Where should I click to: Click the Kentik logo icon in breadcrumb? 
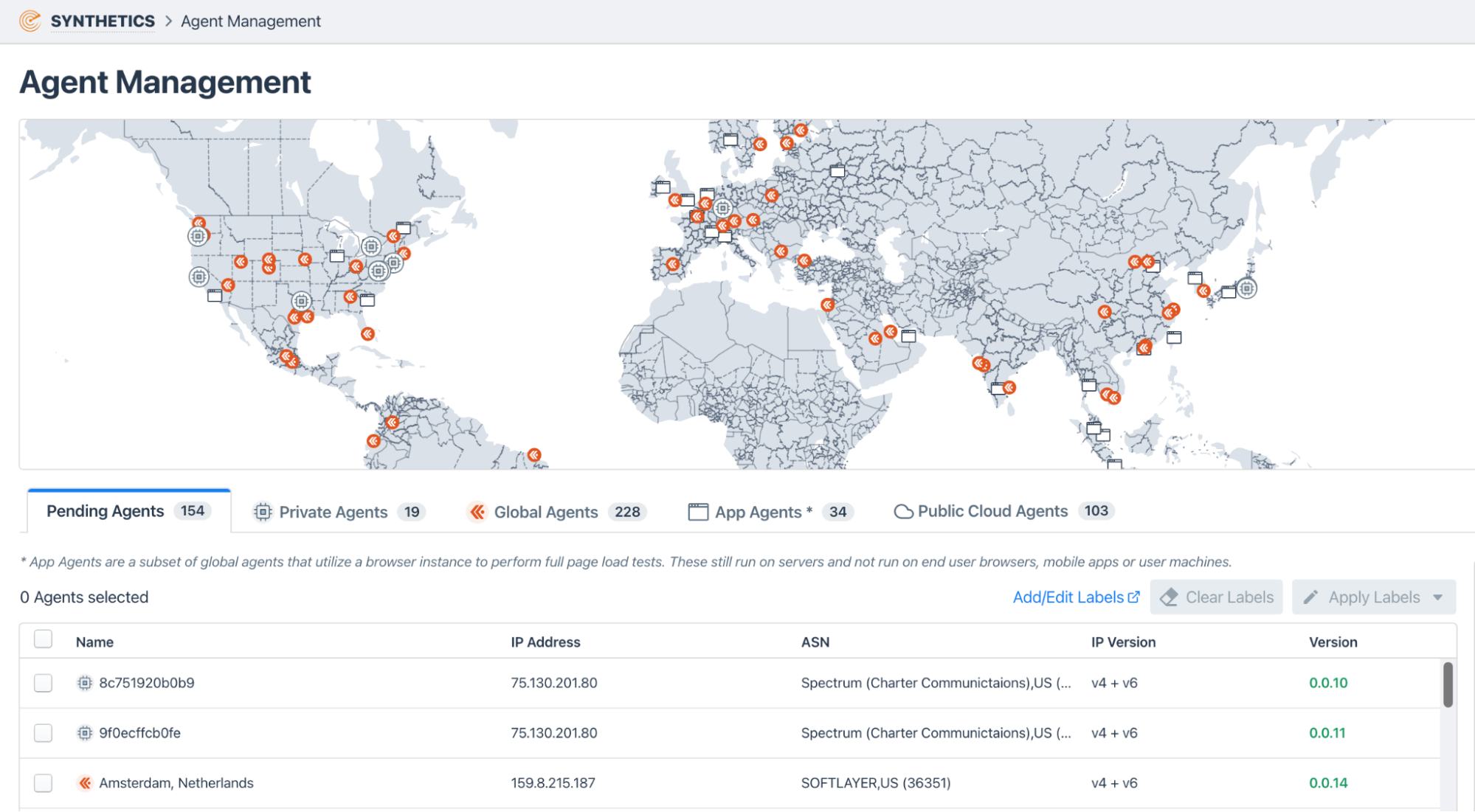pyautogui.click(x=30, y=21)
